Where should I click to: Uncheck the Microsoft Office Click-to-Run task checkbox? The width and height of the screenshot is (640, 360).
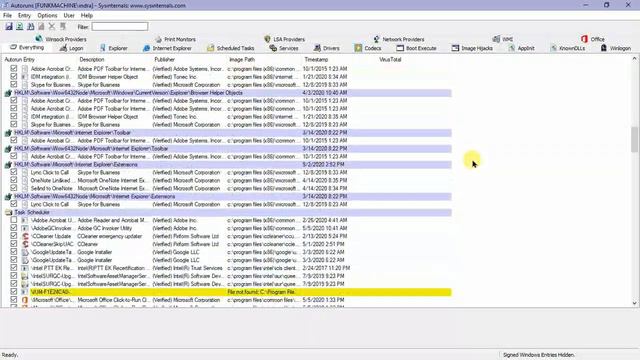(14, 300)
